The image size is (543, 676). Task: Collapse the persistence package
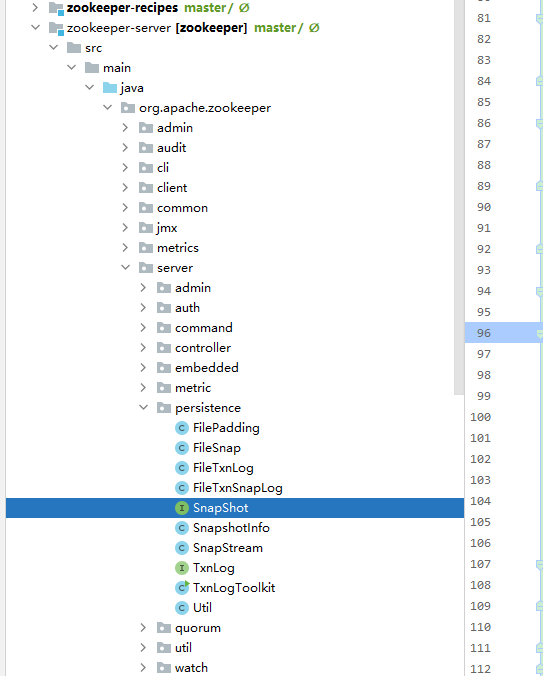(144, 407)
